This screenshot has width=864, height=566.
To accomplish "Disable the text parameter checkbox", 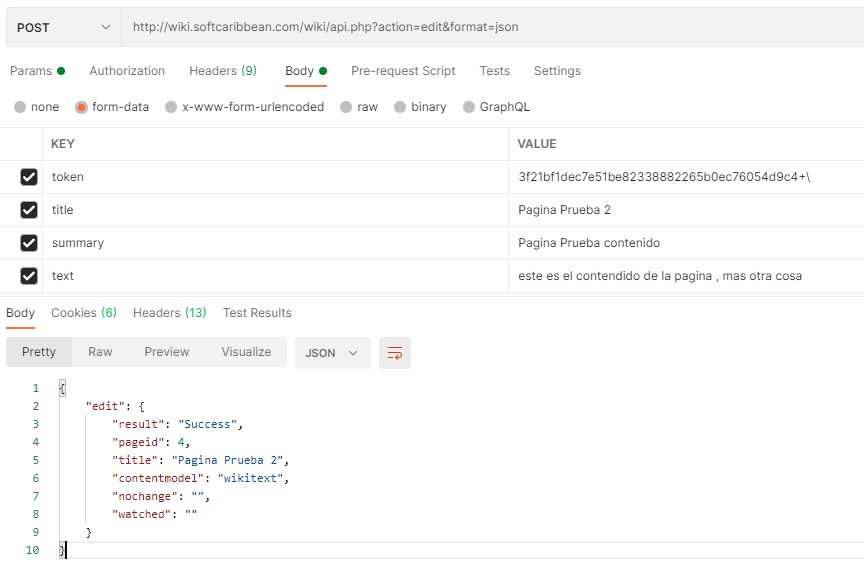I will [30, 276].
